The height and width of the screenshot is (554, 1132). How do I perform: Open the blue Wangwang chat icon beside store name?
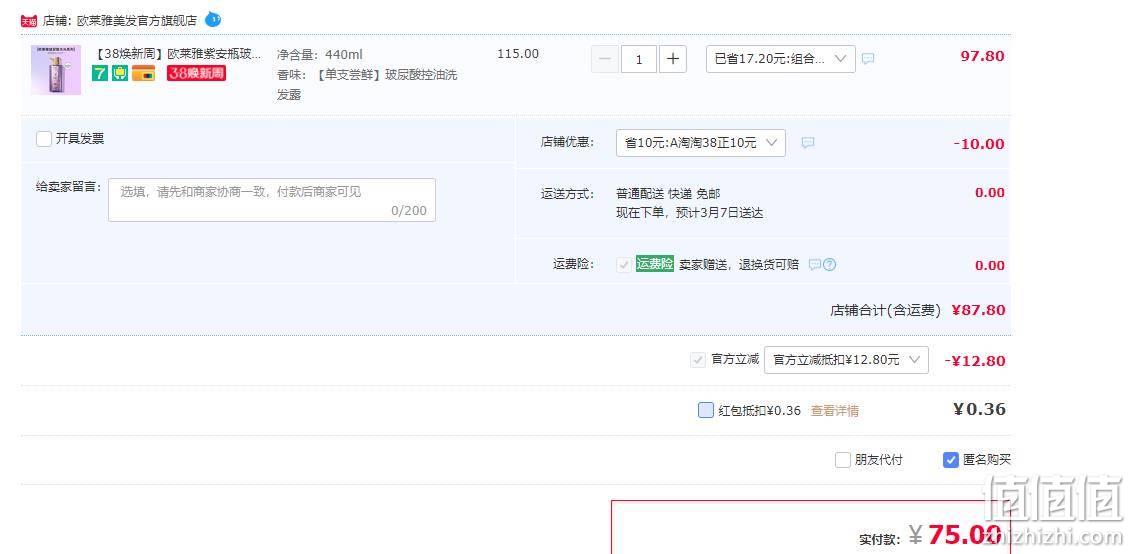(x=213, y=20)
